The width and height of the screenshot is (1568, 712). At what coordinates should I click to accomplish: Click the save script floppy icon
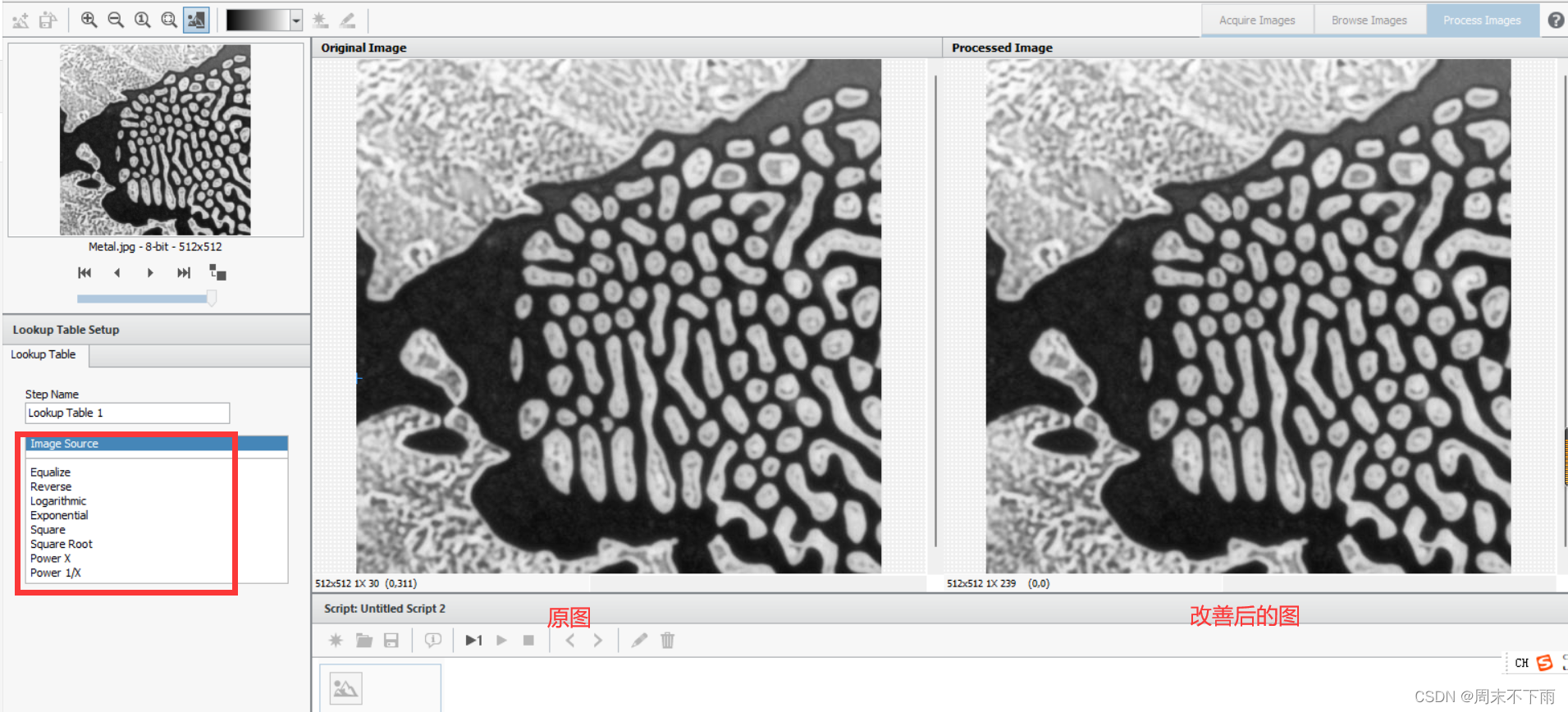391,641
